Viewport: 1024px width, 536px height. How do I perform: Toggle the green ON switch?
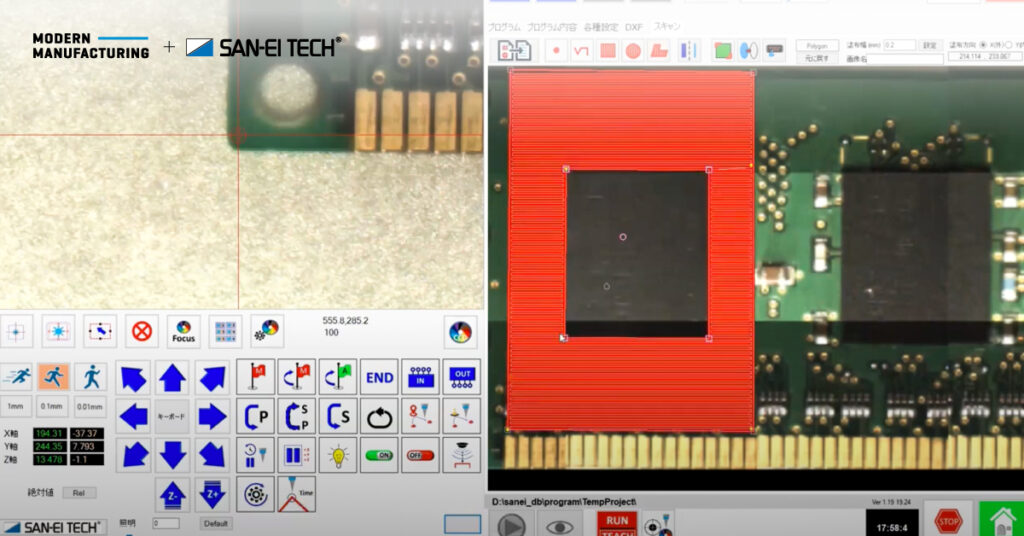pos(379,455)
